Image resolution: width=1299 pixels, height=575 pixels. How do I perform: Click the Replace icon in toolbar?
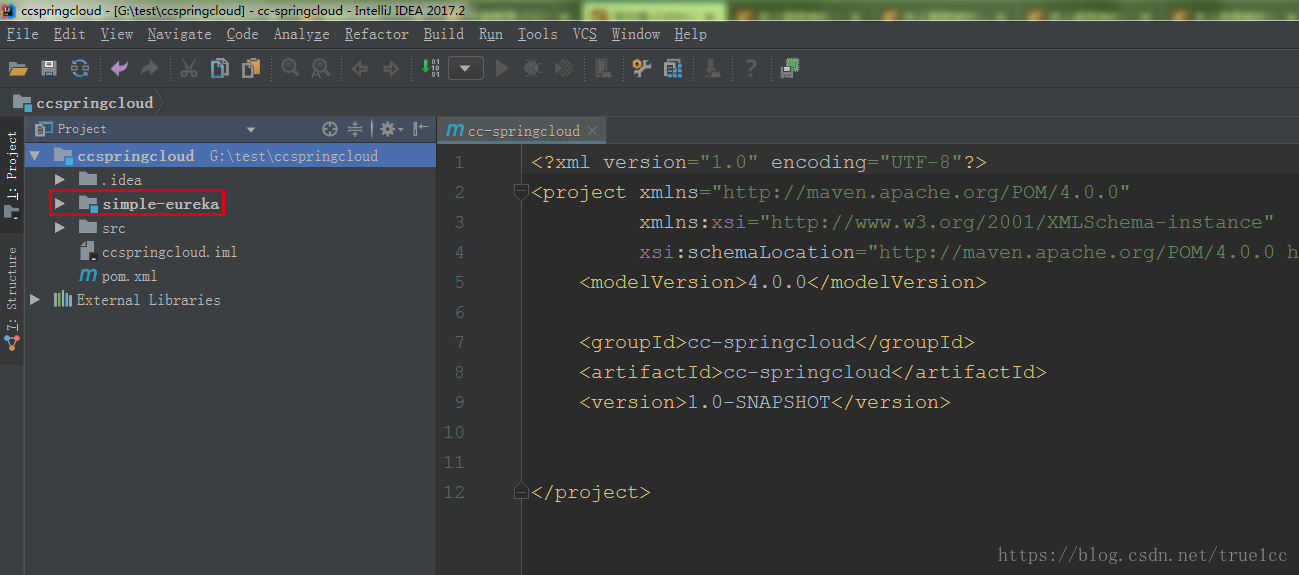[321, 68]
